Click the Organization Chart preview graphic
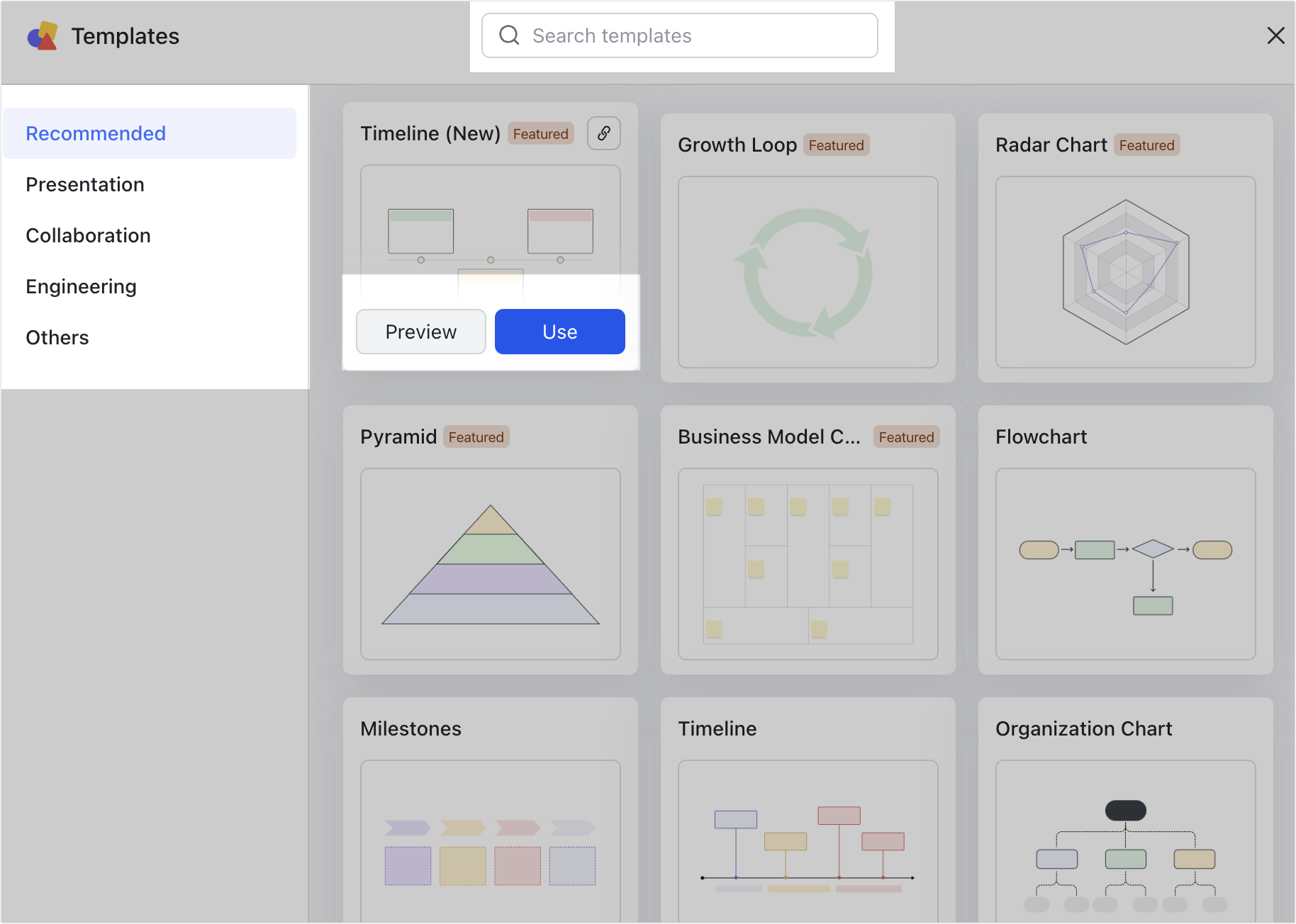1296x924 pixels. coord(1124,843)
